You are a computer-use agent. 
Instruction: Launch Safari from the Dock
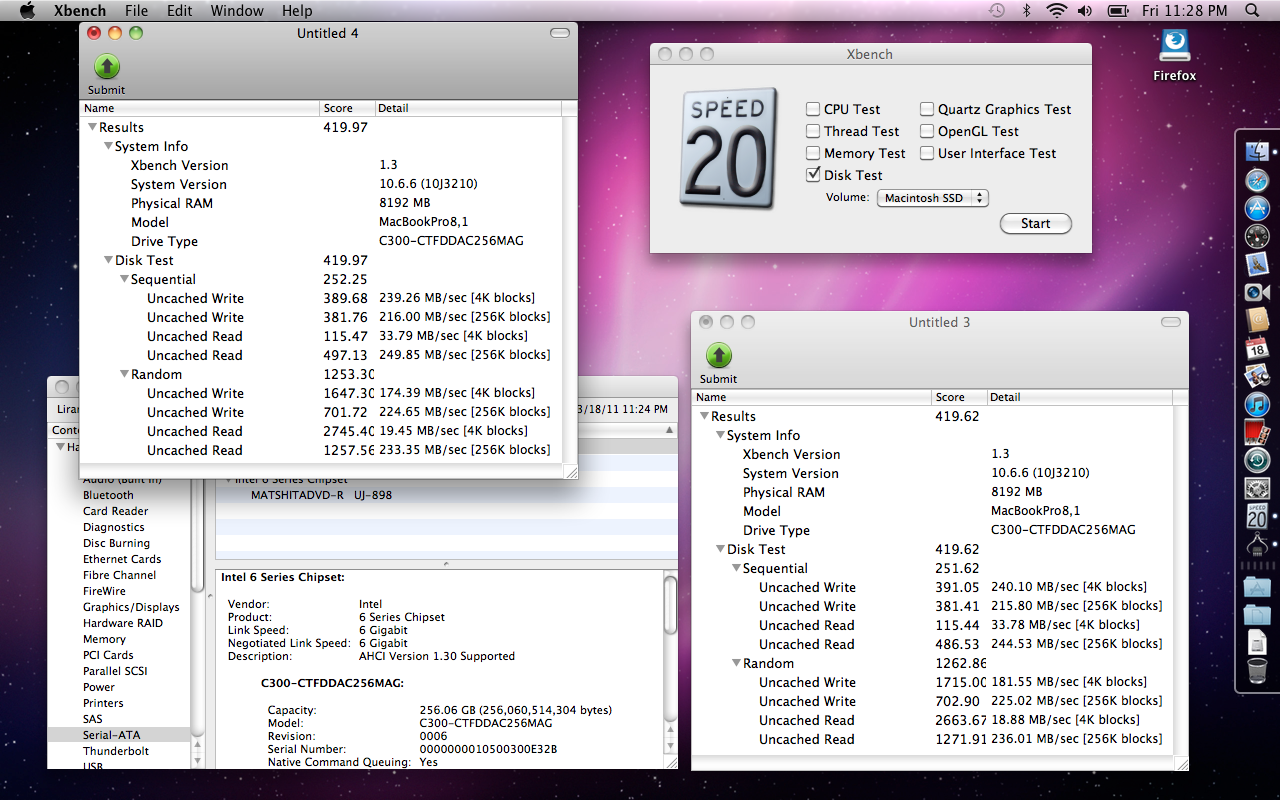(x=1257, y=180)
